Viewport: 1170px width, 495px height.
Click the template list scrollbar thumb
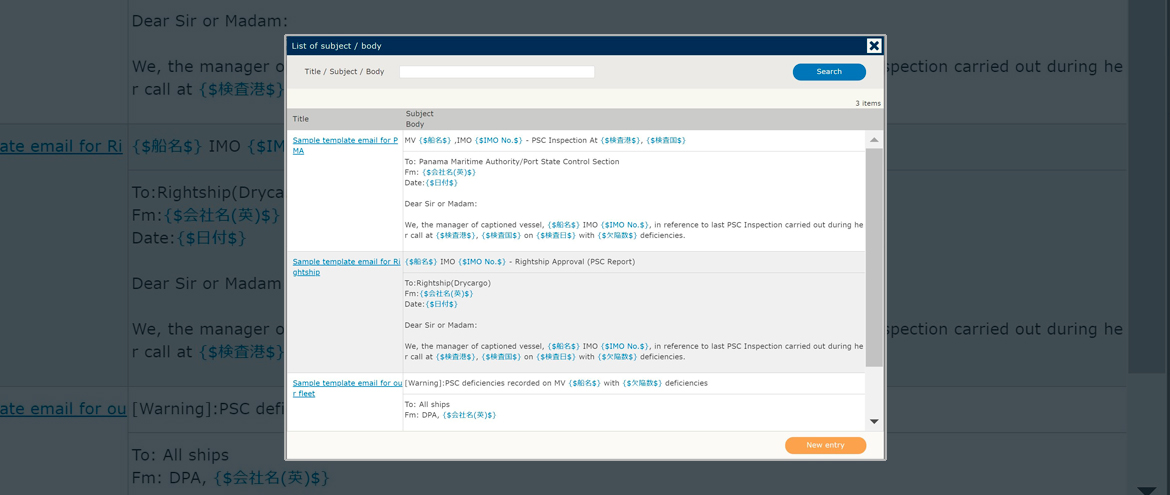(874, 257)
